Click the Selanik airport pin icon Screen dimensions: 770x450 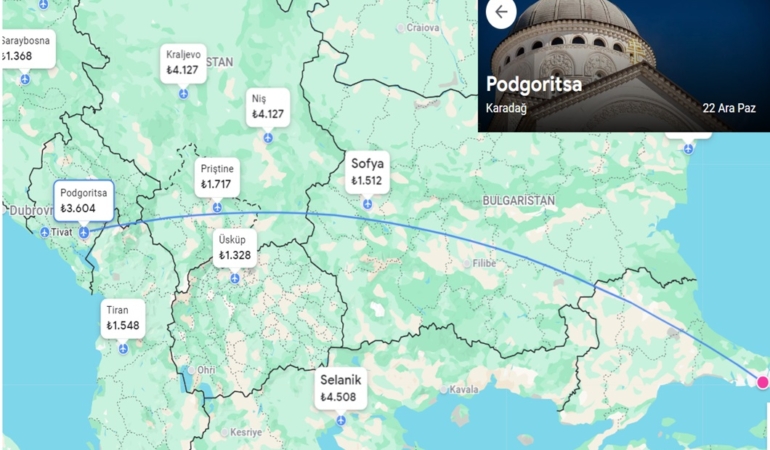[341, 421]
